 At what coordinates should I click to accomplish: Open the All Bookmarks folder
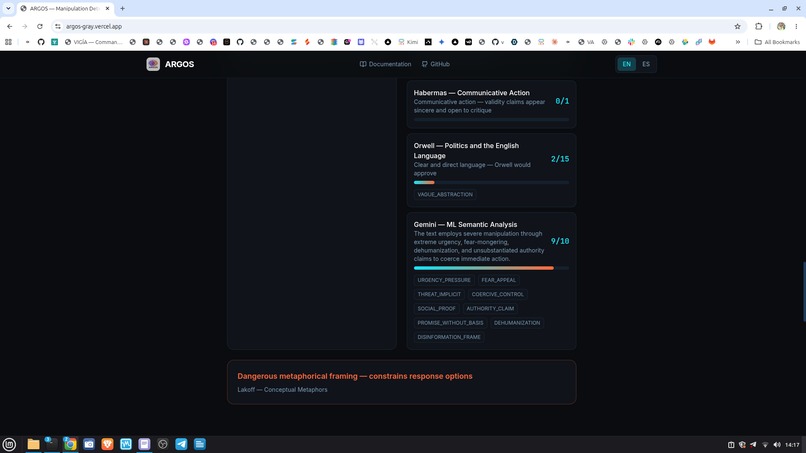[x=777, y=42]
